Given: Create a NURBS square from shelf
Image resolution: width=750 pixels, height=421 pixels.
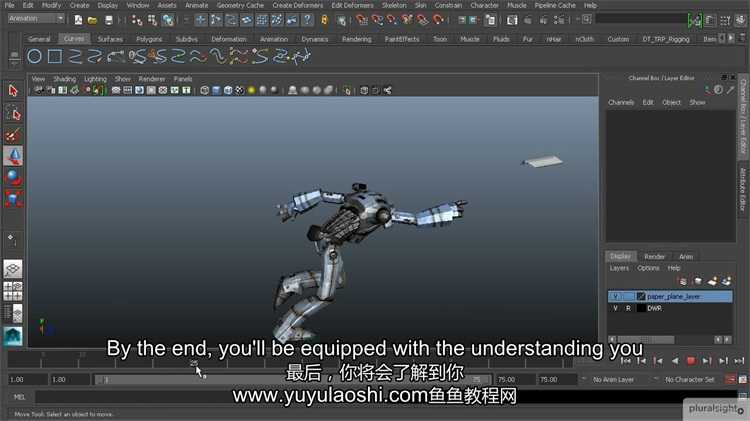Looking at the screenshot, I should pos(55,56).
